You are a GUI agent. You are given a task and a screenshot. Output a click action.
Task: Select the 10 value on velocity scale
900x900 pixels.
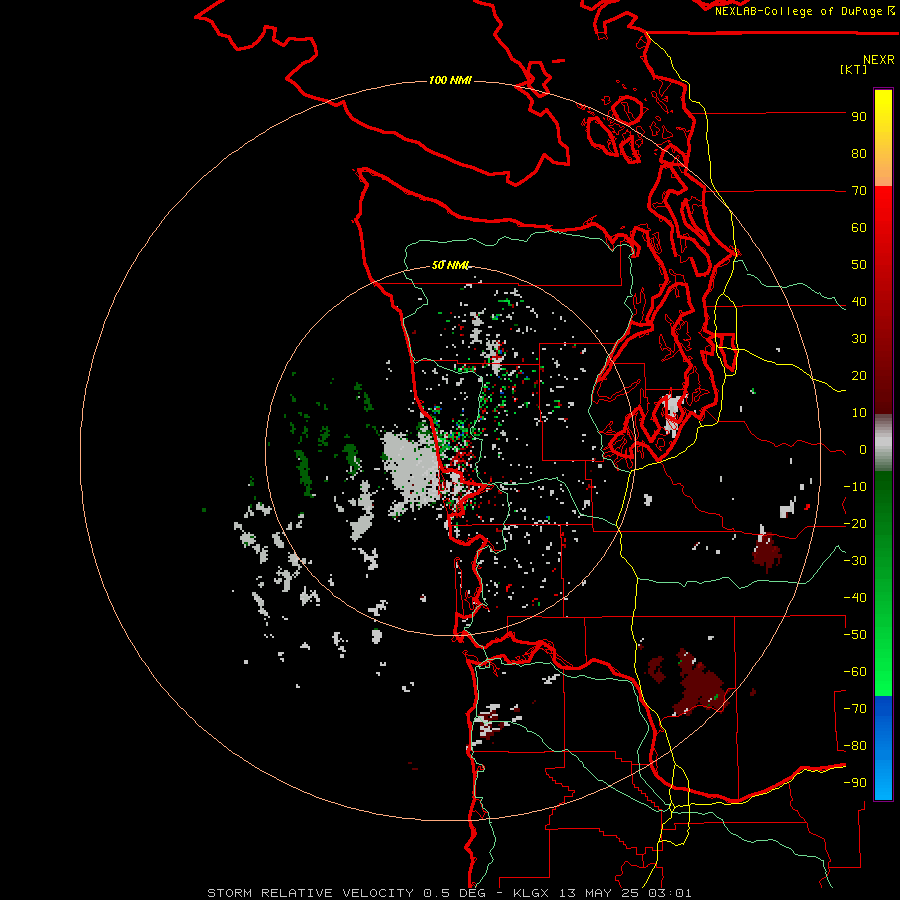[859, 413]
